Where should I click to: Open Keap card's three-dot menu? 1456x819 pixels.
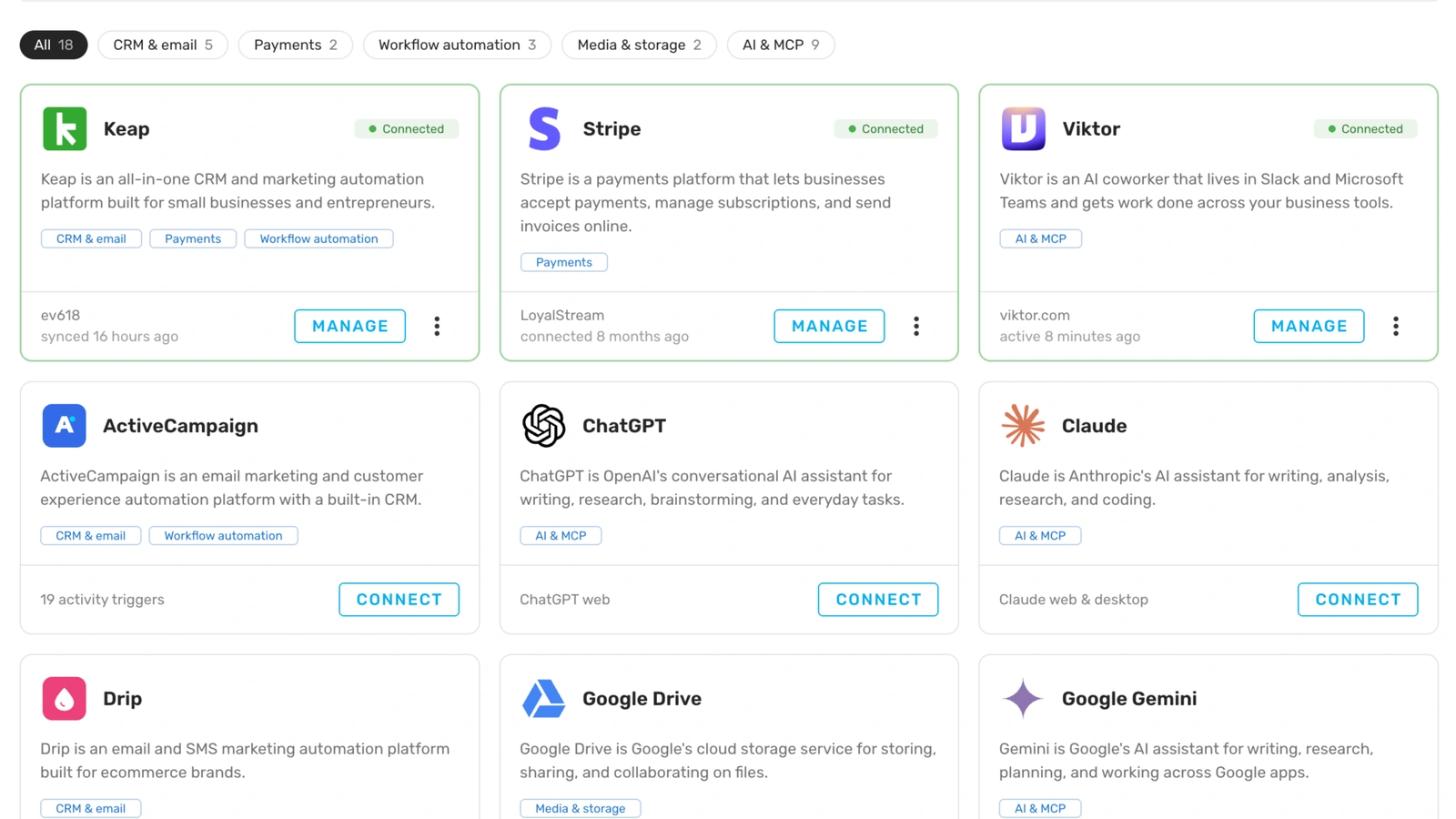(x=437, y=326)
